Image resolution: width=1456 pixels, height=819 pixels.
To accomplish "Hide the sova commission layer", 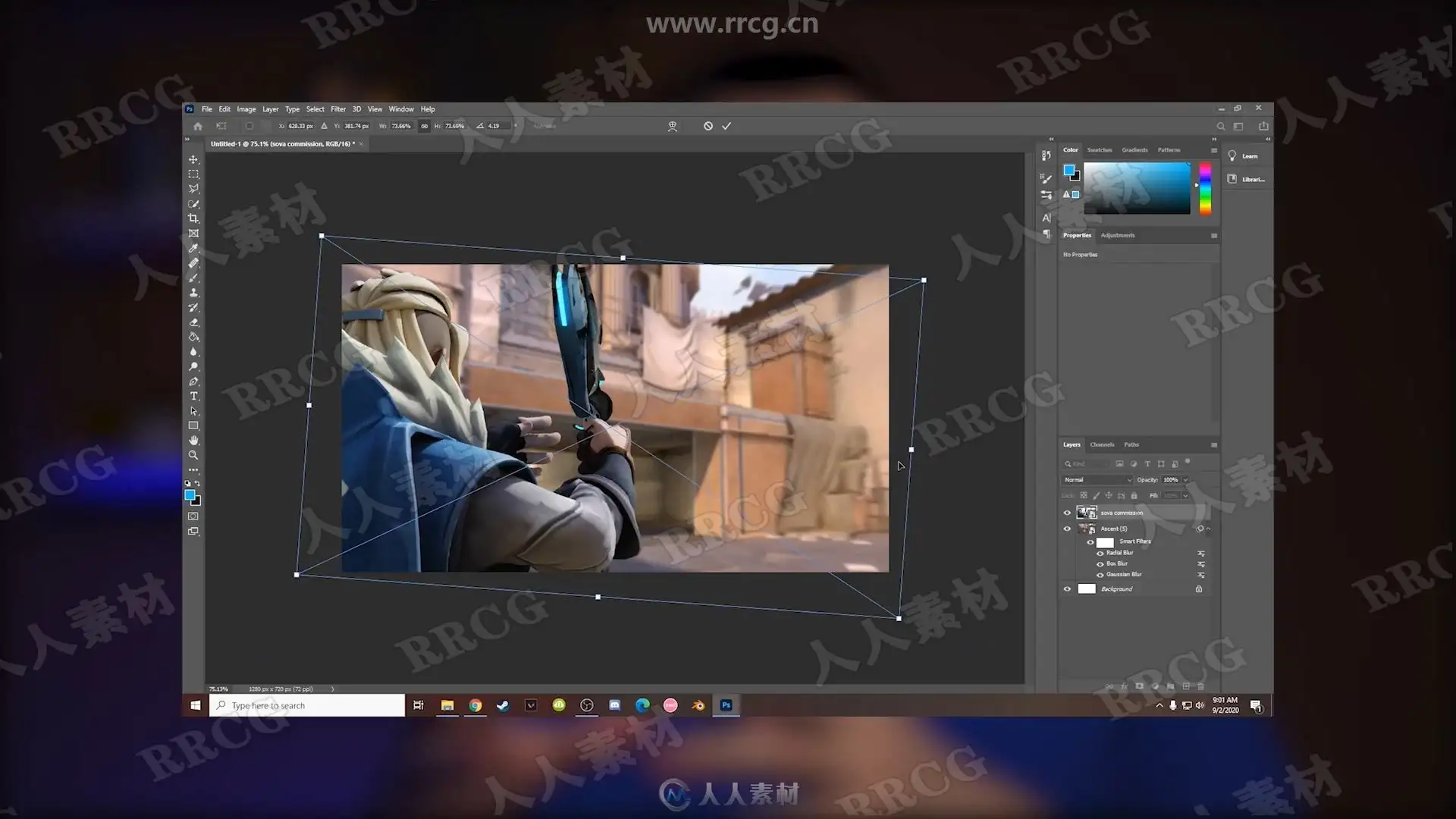I will pos(1067,513).
